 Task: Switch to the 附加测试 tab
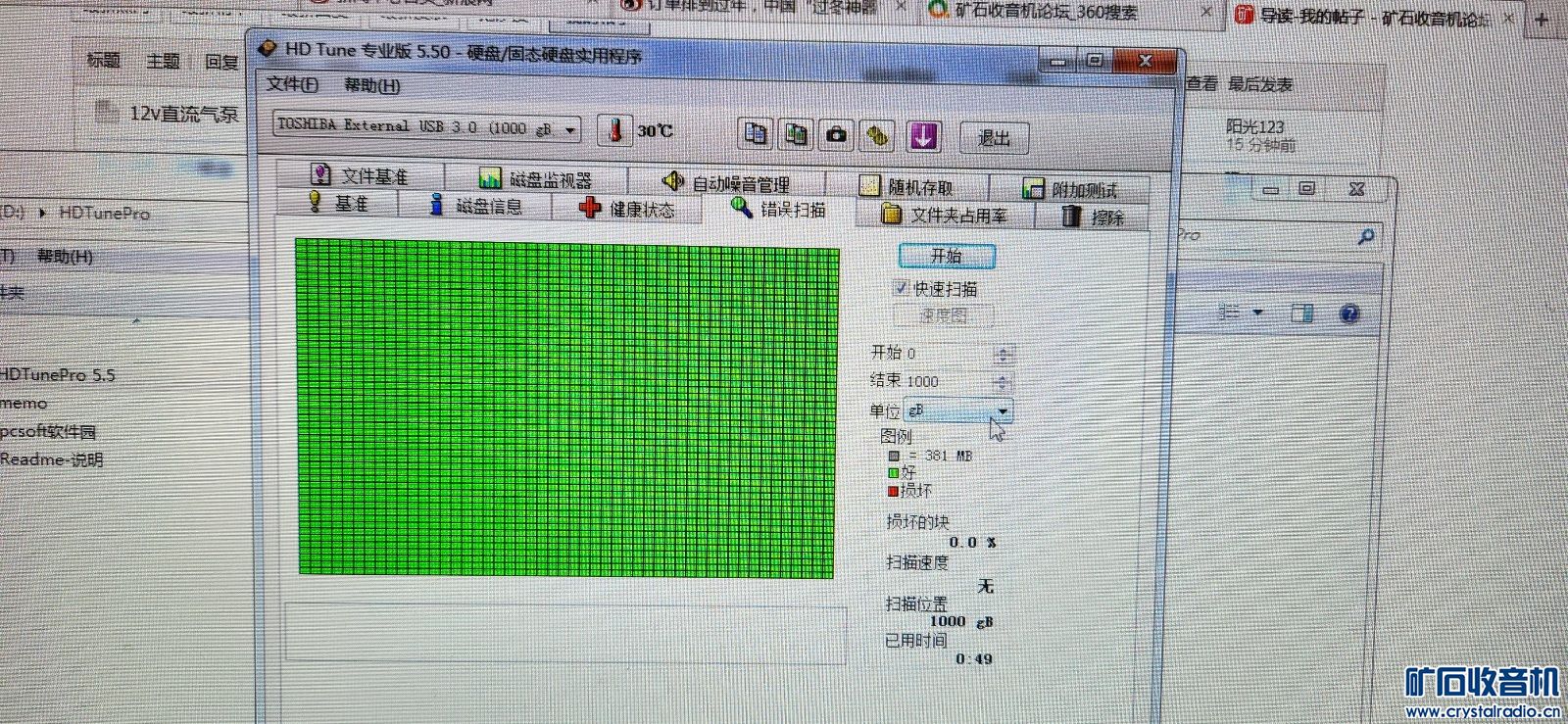pos(1070,189)
